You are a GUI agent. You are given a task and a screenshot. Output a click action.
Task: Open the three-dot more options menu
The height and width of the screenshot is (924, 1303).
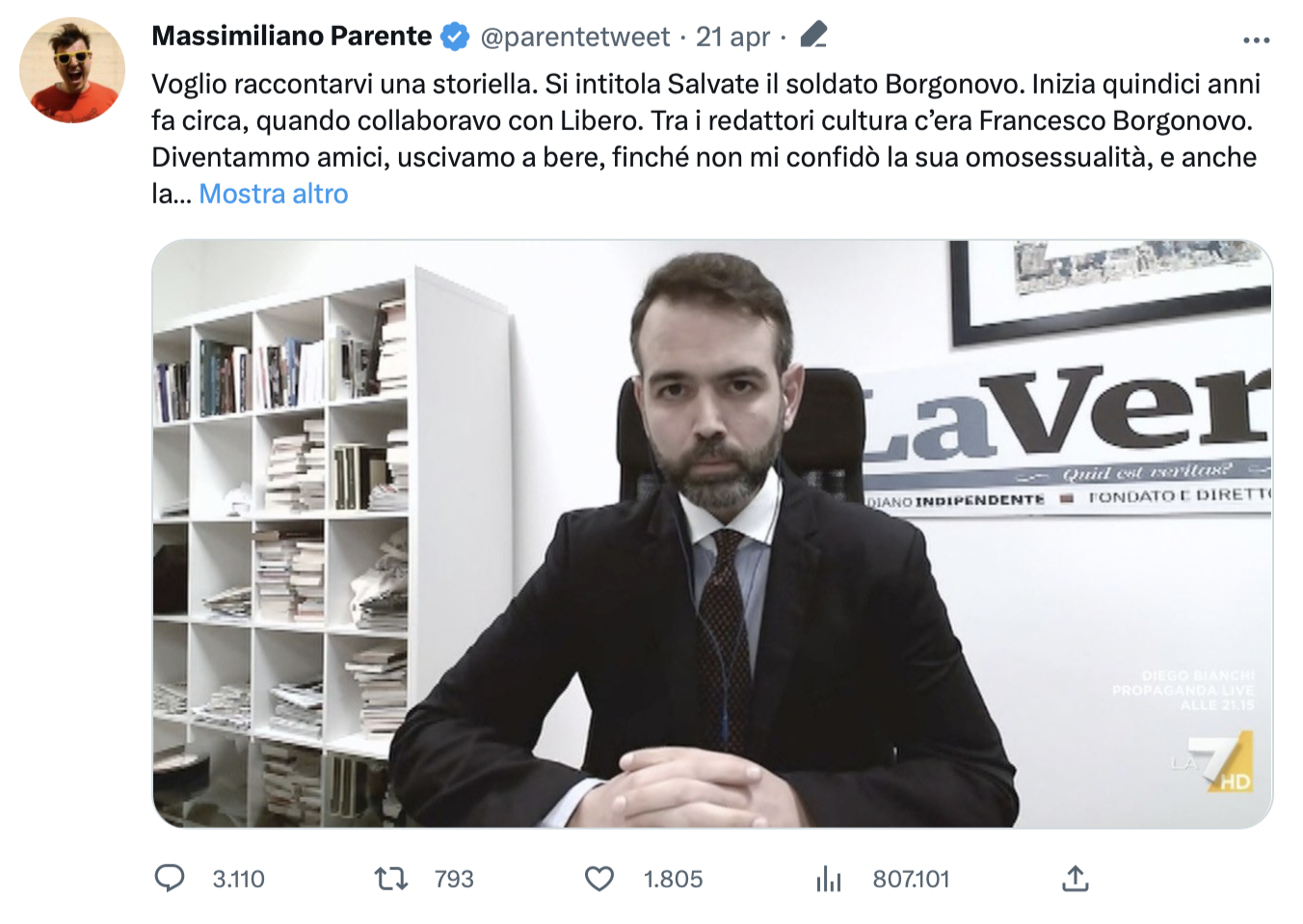coord(1257,40)
